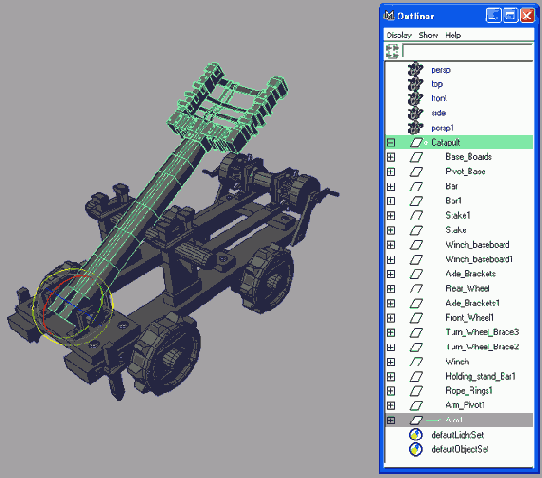This screenshot has width=542, height=478.
Task: Select Winch_baseboard in the outliner
Action: click(x=477, y=245)
